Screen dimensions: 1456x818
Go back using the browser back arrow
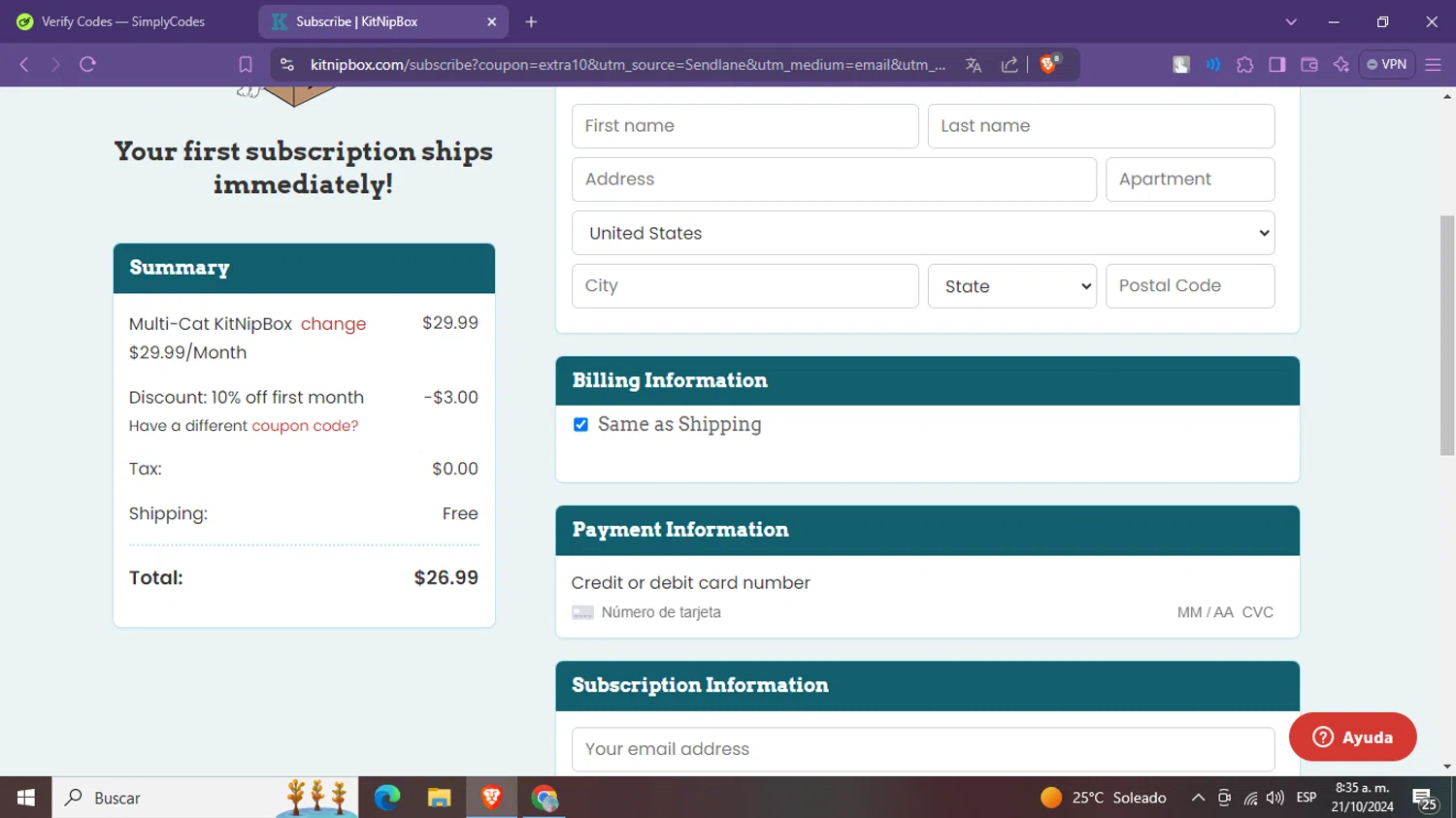click(24, 64)
